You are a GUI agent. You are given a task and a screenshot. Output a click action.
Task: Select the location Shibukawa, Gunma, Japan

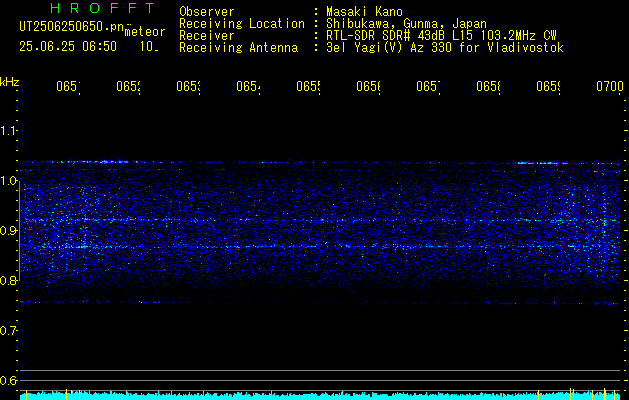(406, 24)
